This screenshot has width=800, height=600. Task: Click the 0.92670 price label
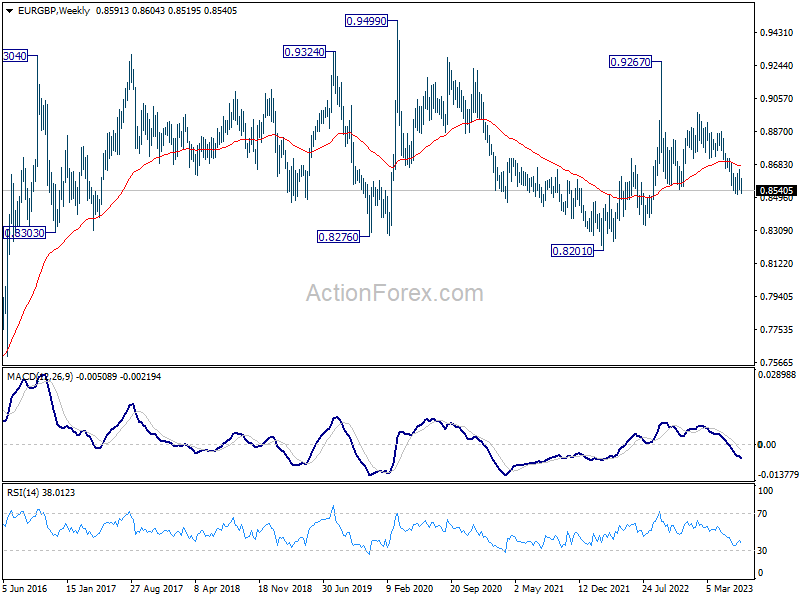click(x=631, y=62)
